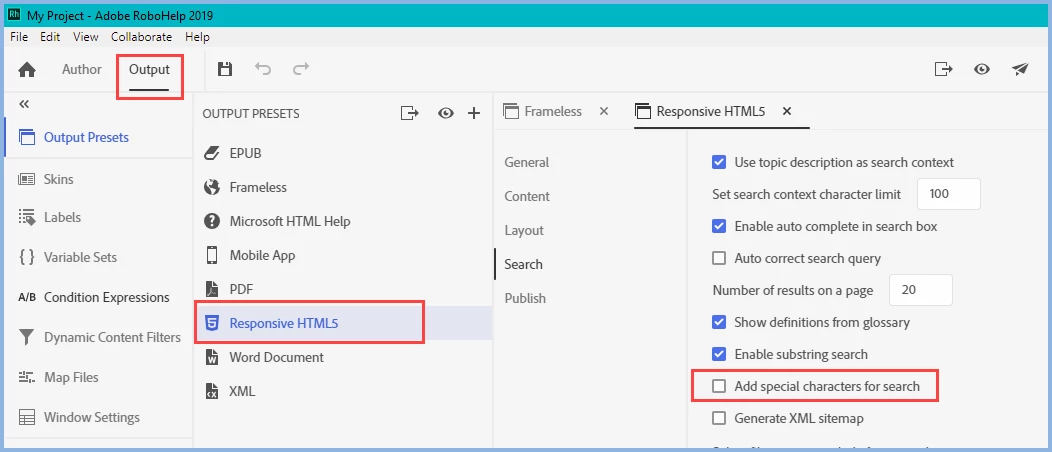
Task: Click the PDF preset icon
Action: [212, 289]
